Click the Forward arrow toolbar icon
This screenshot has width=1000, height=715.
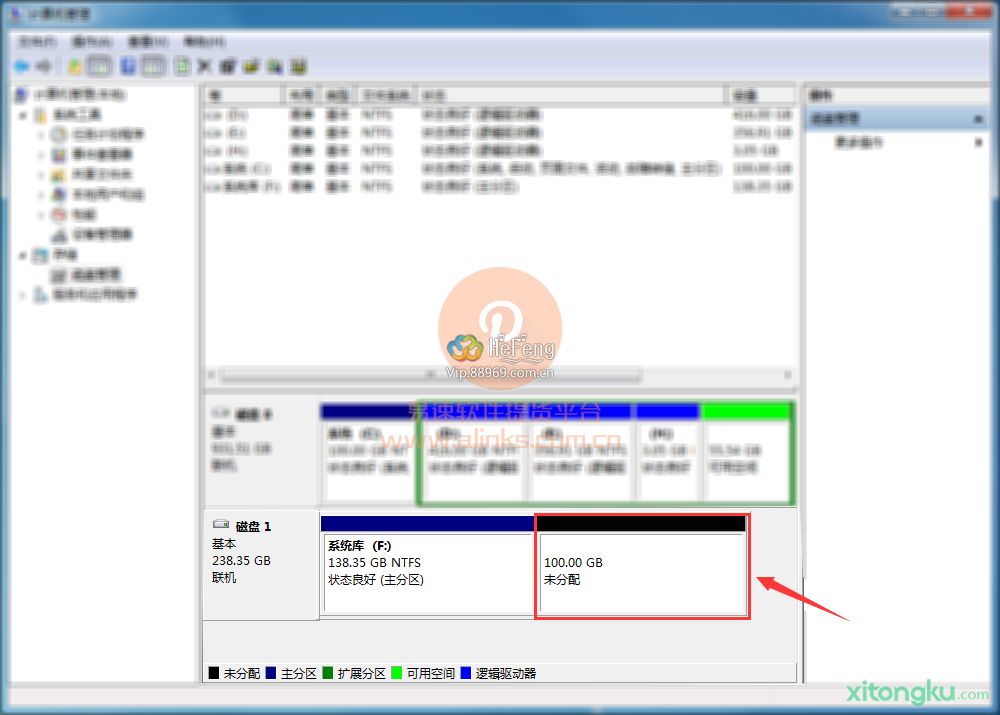(x=43, y=66)
